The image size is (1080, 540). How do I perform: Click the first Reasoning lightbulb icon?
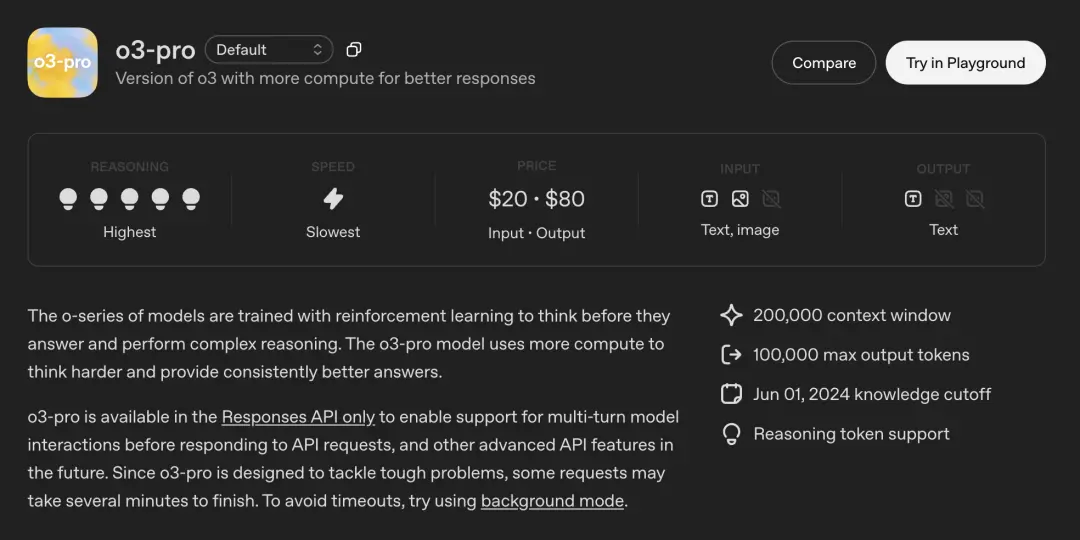68,199
